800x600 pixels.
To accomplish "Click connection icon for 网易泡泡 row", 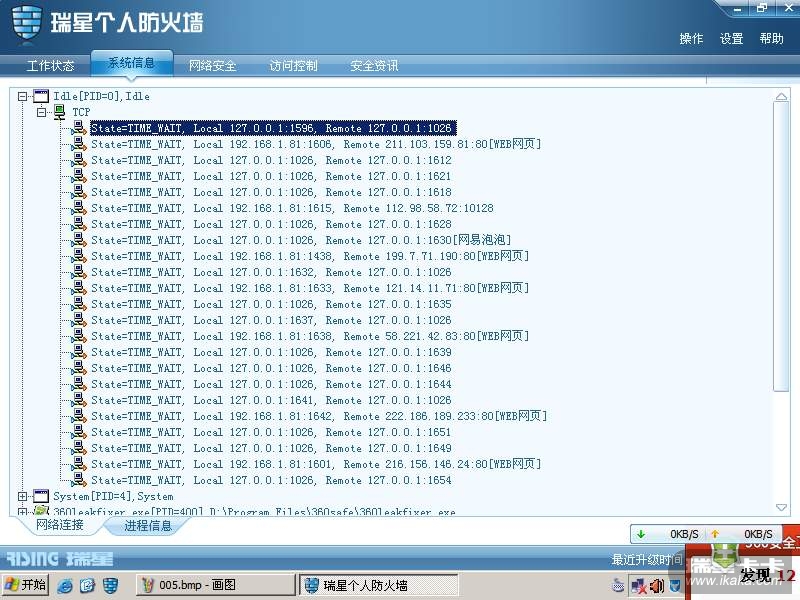I will coord(79,240).
